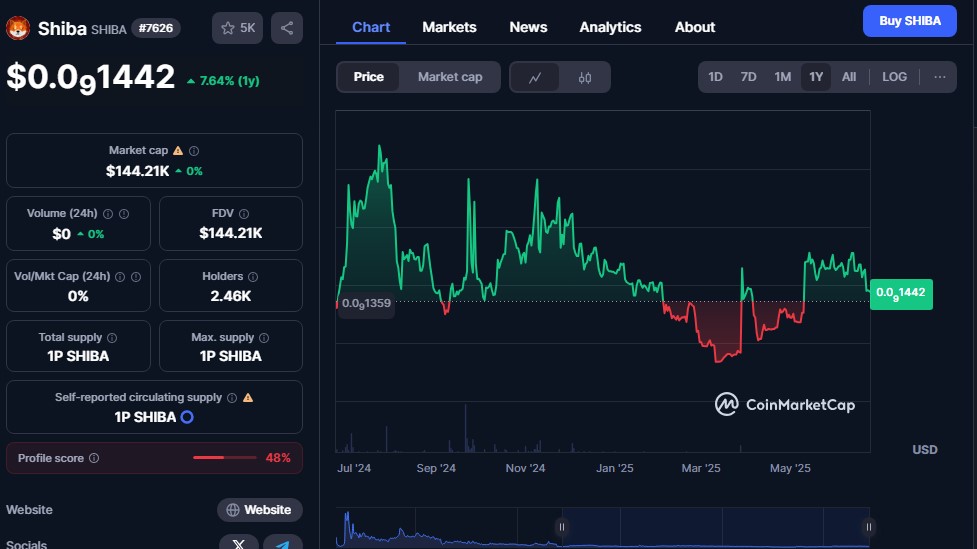Set range to 1Y
This screenshot has height=549, width=977.
[x=816, y=77]
